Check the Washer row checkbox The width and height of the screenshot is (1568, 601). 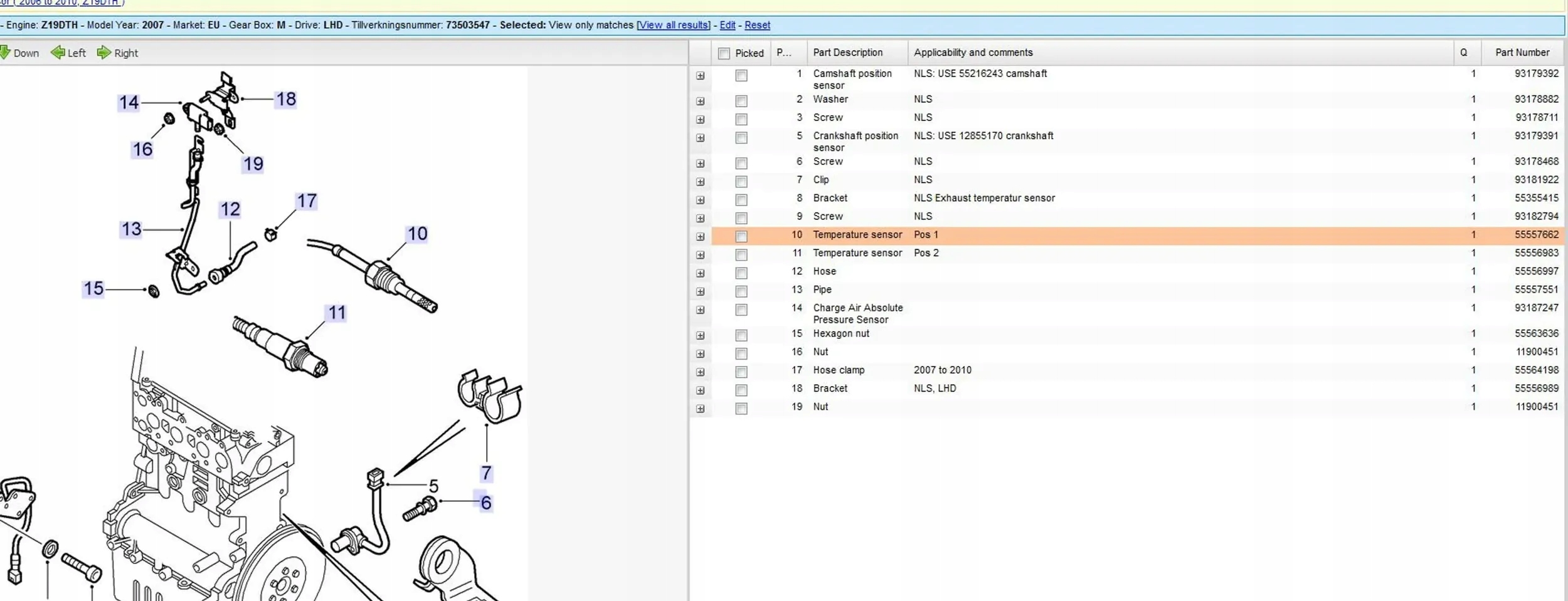click(x=741, y=101)
